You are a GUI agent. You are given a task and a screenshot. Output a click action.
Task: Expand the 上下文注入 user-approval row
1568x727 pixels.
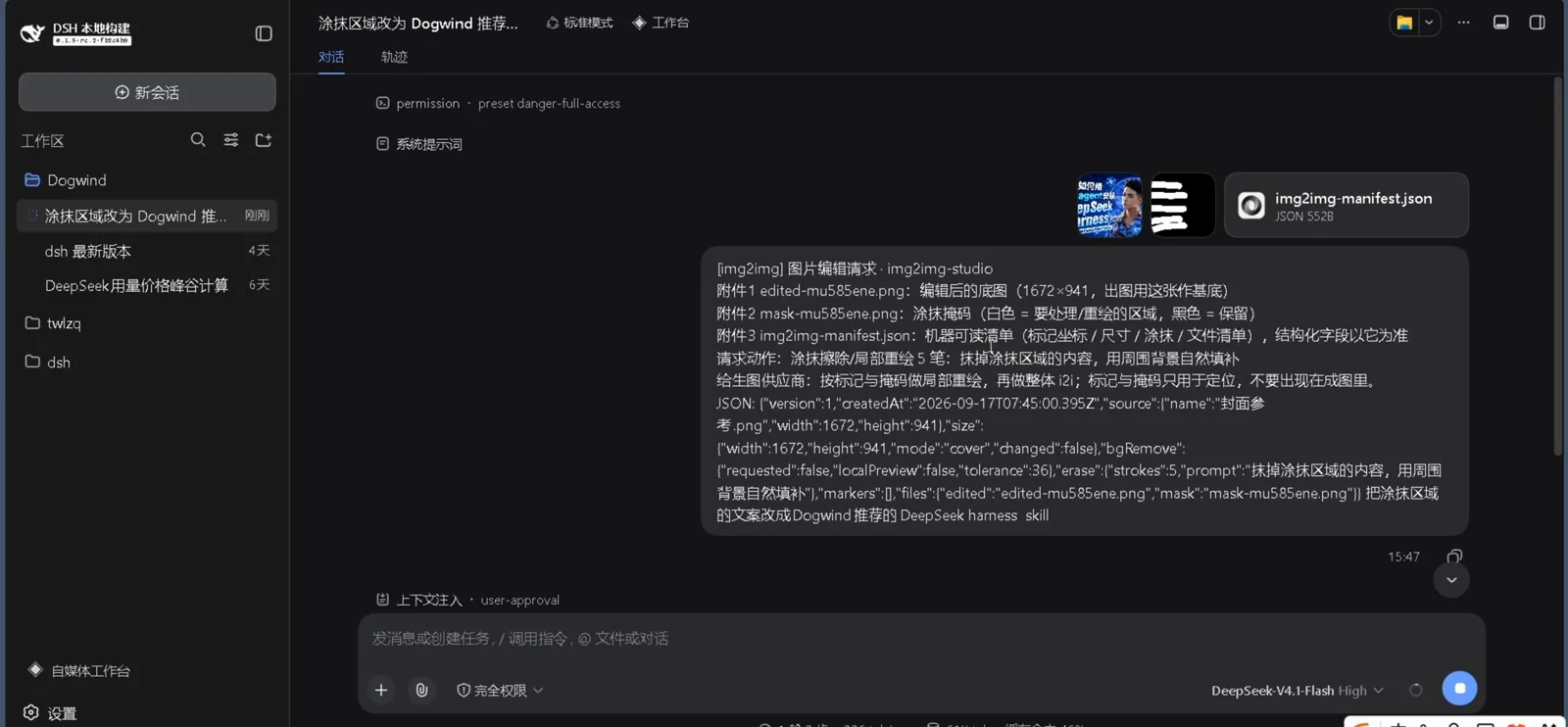(467, 600)
